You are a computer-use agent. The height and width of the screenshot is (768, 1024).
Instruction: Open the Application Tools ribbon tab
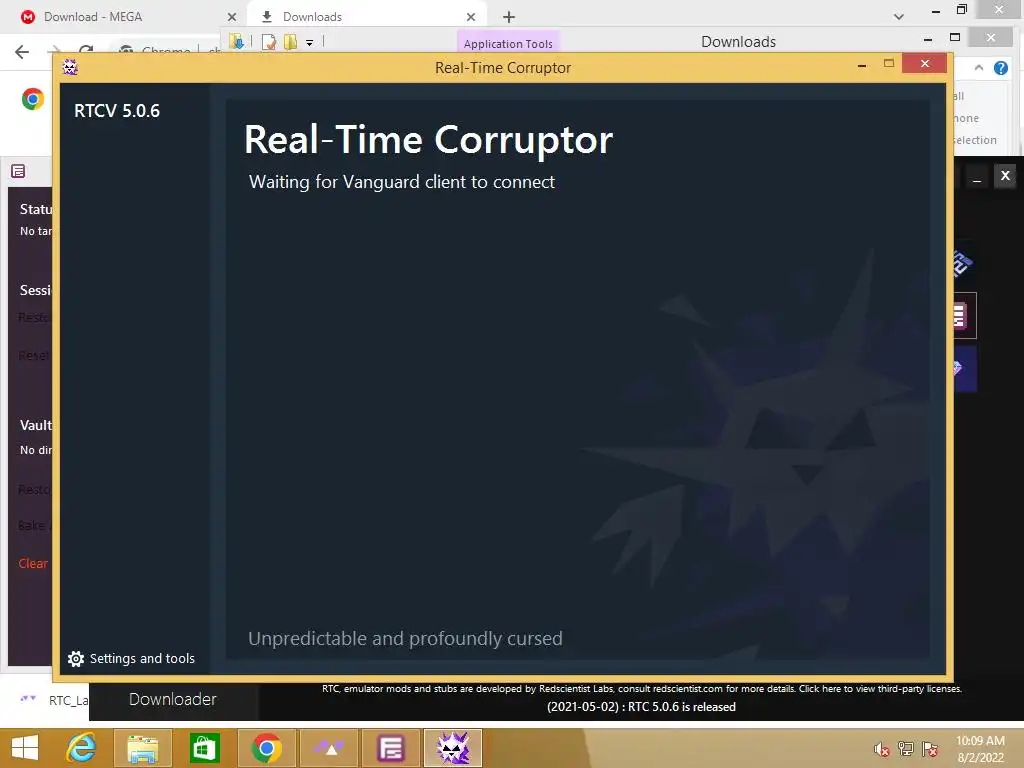point(508,43)
